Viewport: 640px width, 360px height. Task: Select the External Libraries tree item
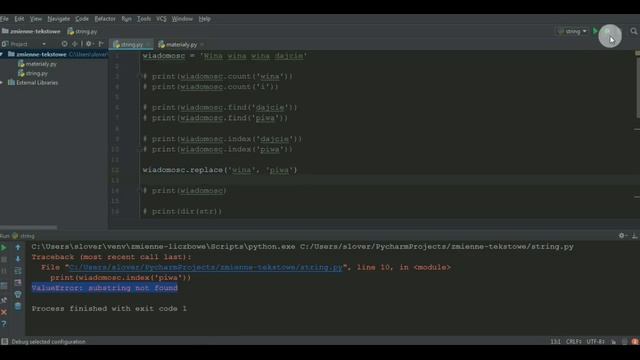(33, 82)
